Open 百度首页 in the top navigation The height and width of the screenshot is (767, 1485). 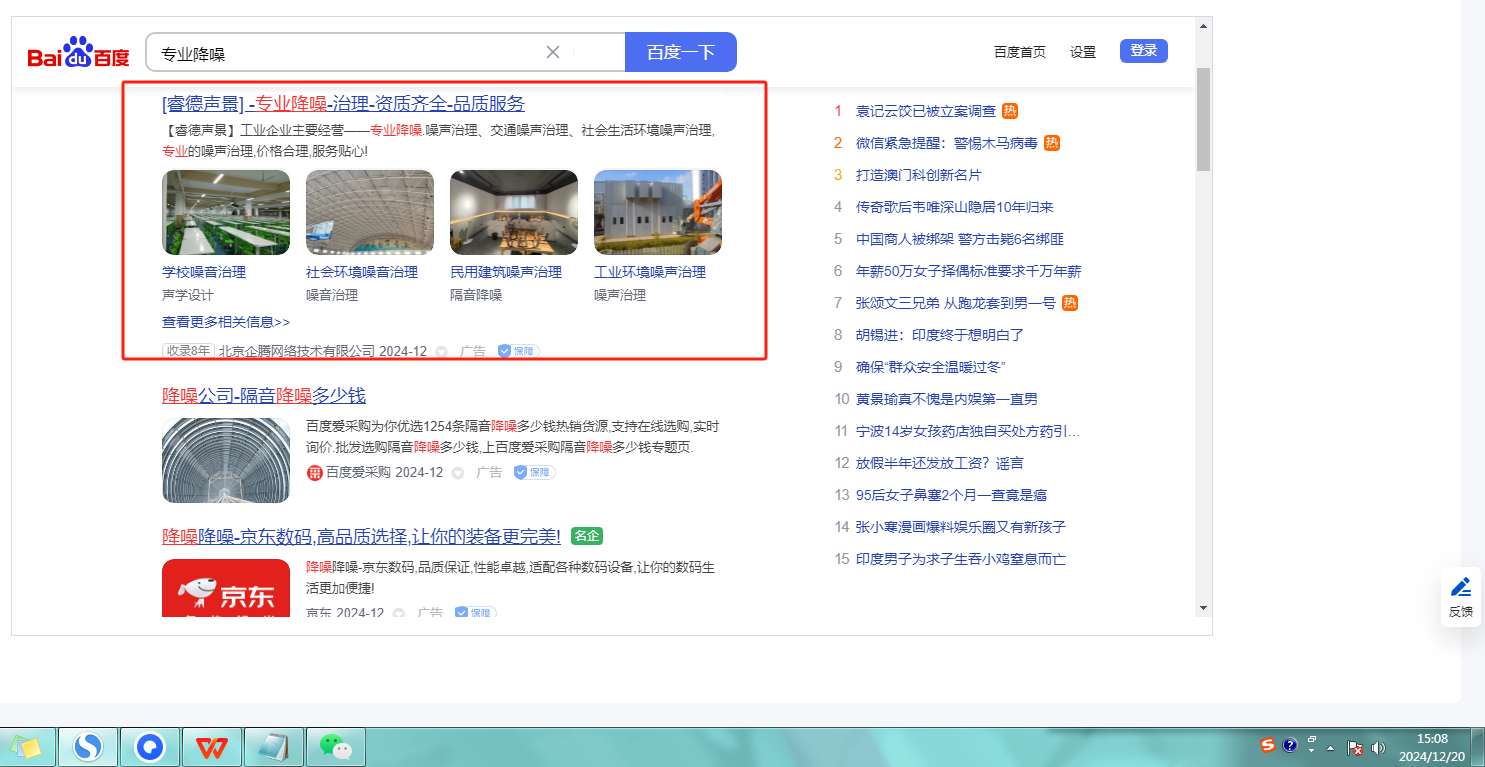pyautogui.click(x=1019, y=52)
